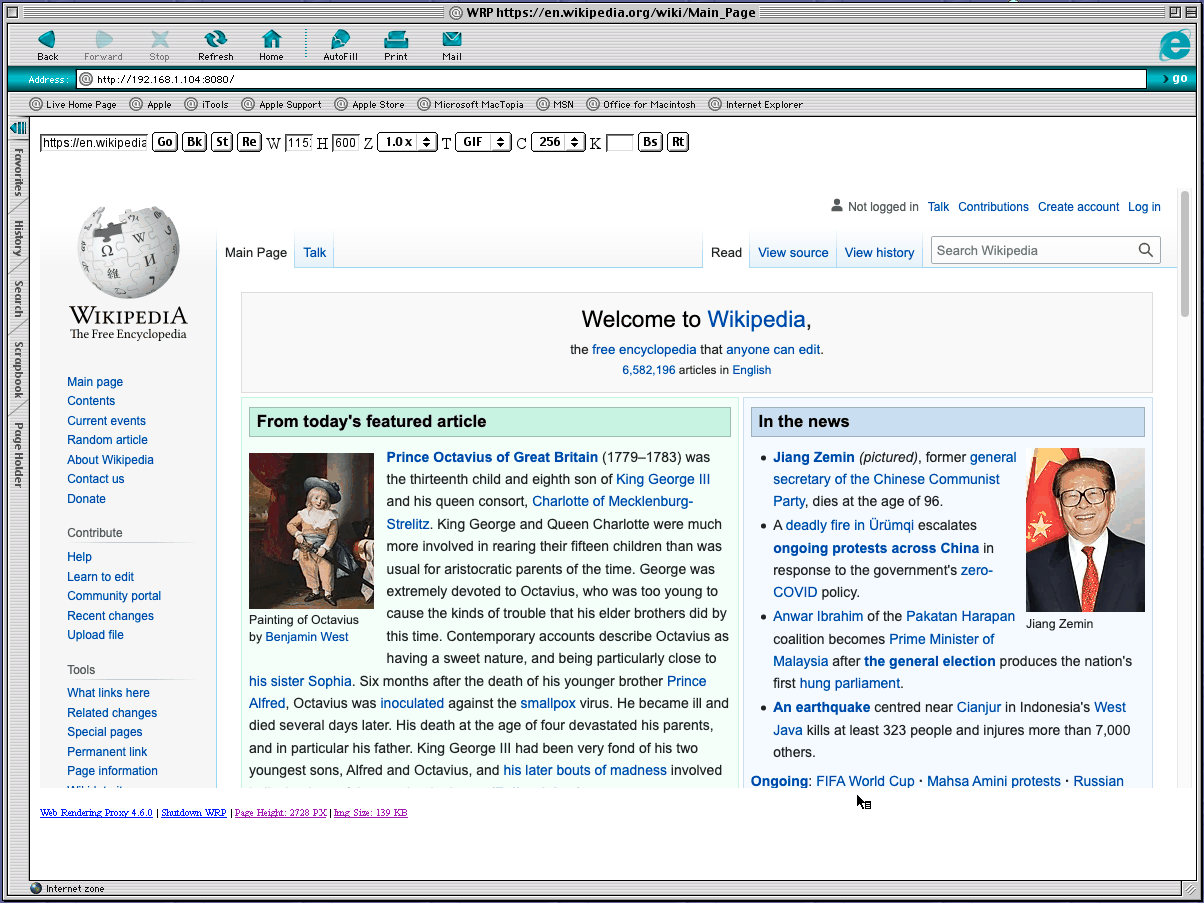Open the Random article link
The height and width of the screenshot is (903, 1204).
pos(106,439)
